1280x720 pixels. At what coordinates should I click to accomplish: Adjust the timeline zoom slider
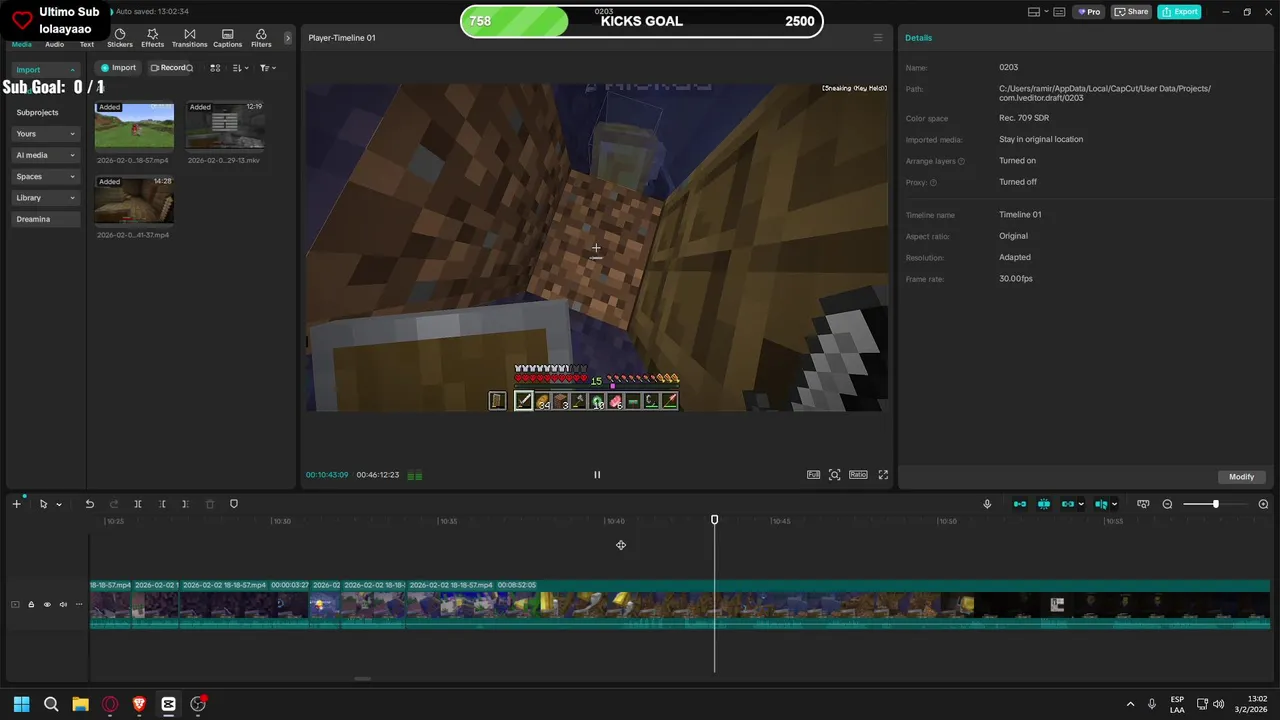(1215, 504)
